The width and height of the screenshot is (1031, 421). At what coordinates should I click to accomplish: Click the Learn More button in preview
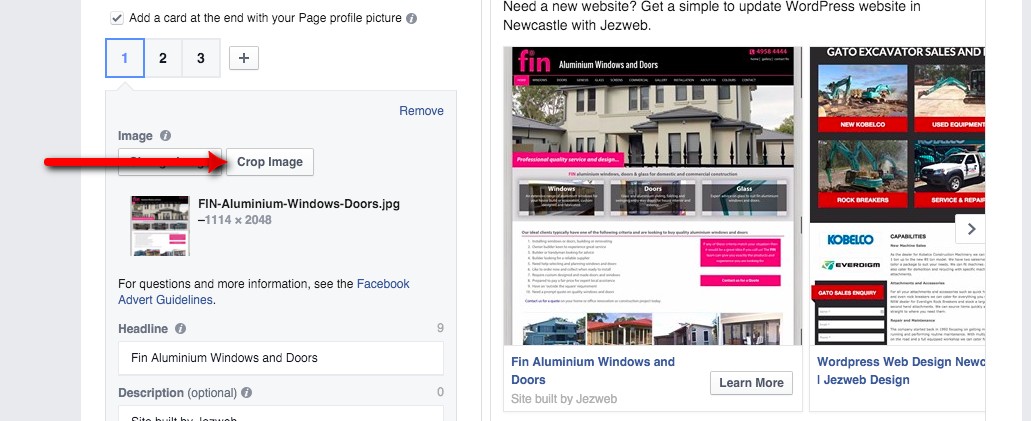[751, 383]
